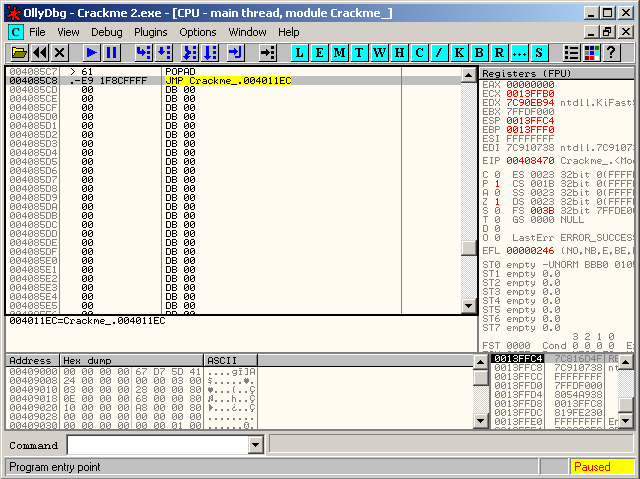Screen dimensions: 640x479
Task: Click EFL value 00000246
Action: coord(530,251)
